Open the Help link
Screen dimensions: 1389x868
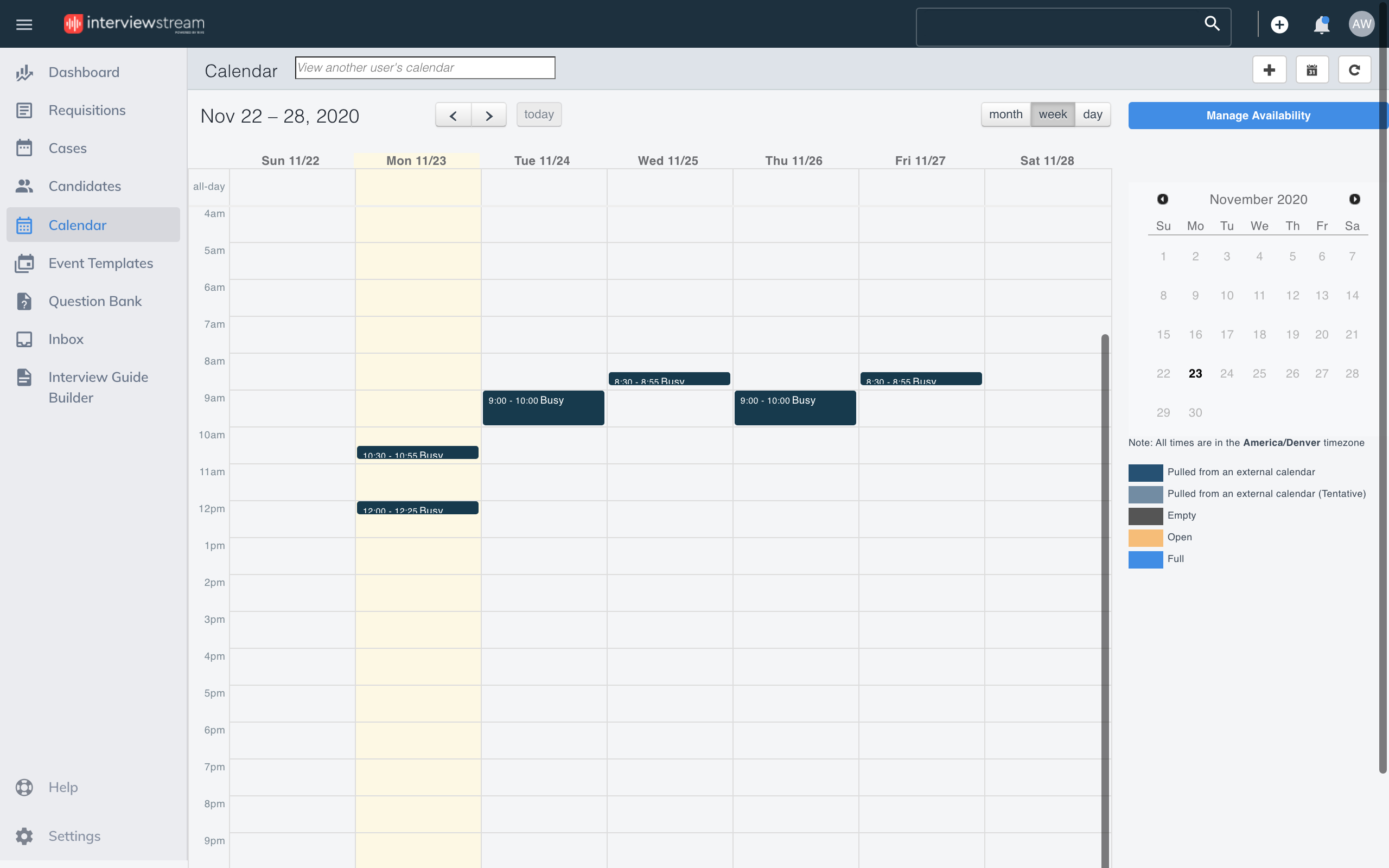click(x=63, y=787)
